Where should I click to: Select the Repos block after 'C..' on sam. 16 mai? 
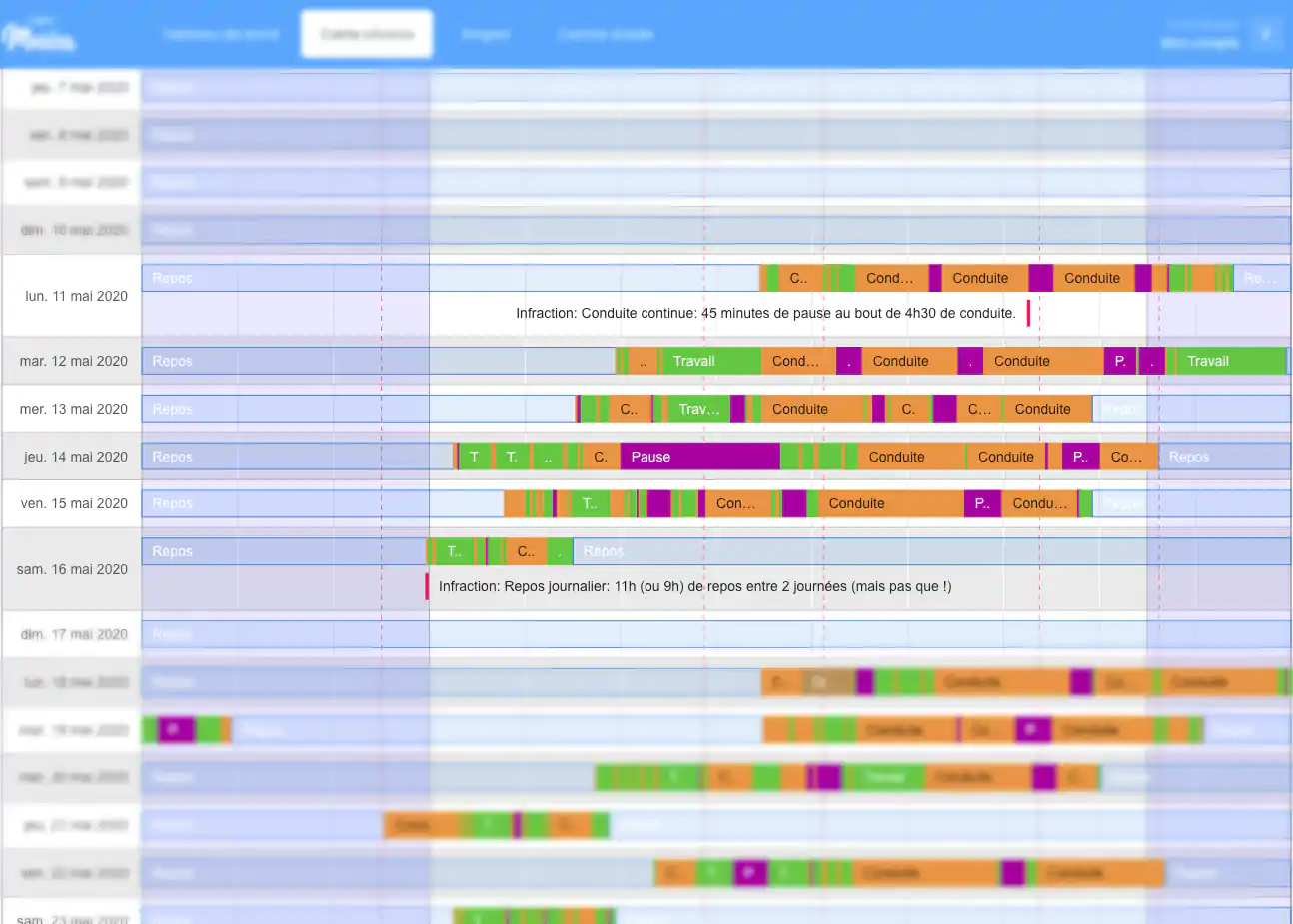[x=931, y=551]
